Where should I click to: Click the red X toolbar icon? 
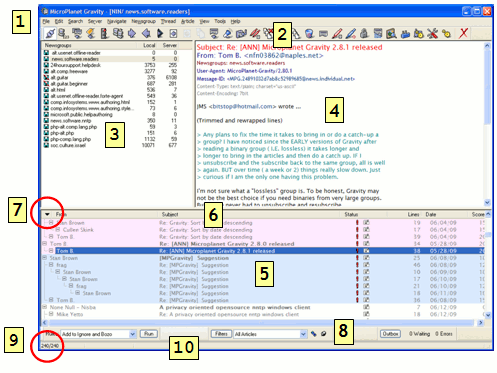pos(463,33)
